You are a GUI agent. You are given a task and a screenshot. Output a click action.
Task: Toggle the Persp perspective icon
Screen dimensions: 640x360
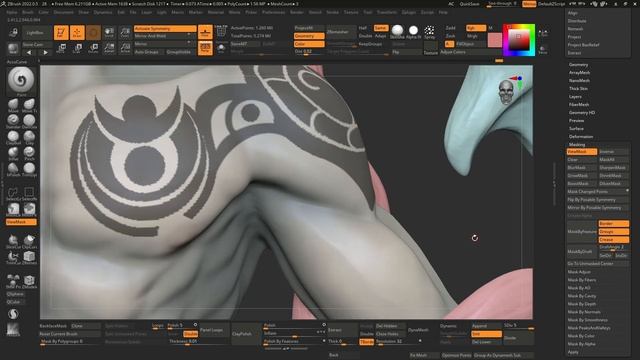pyautogui.click(x=205, y=48)
